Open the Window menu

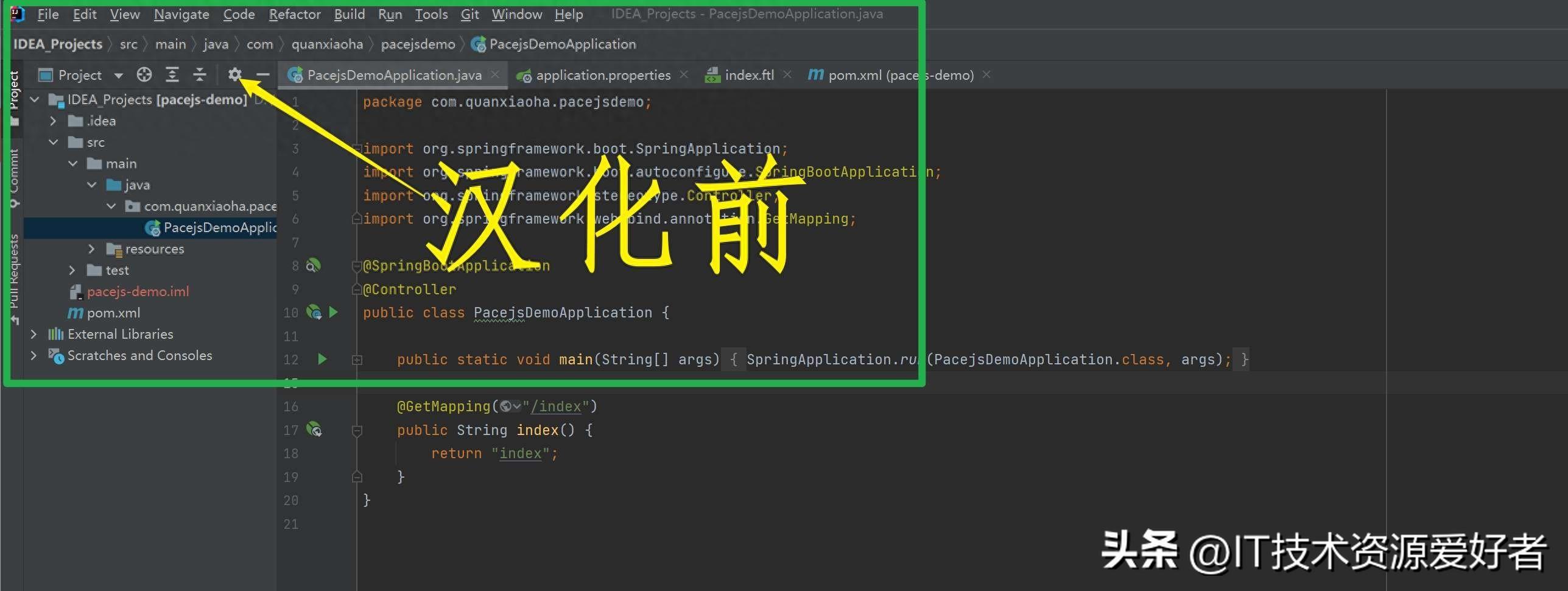(x=516, y=14)
